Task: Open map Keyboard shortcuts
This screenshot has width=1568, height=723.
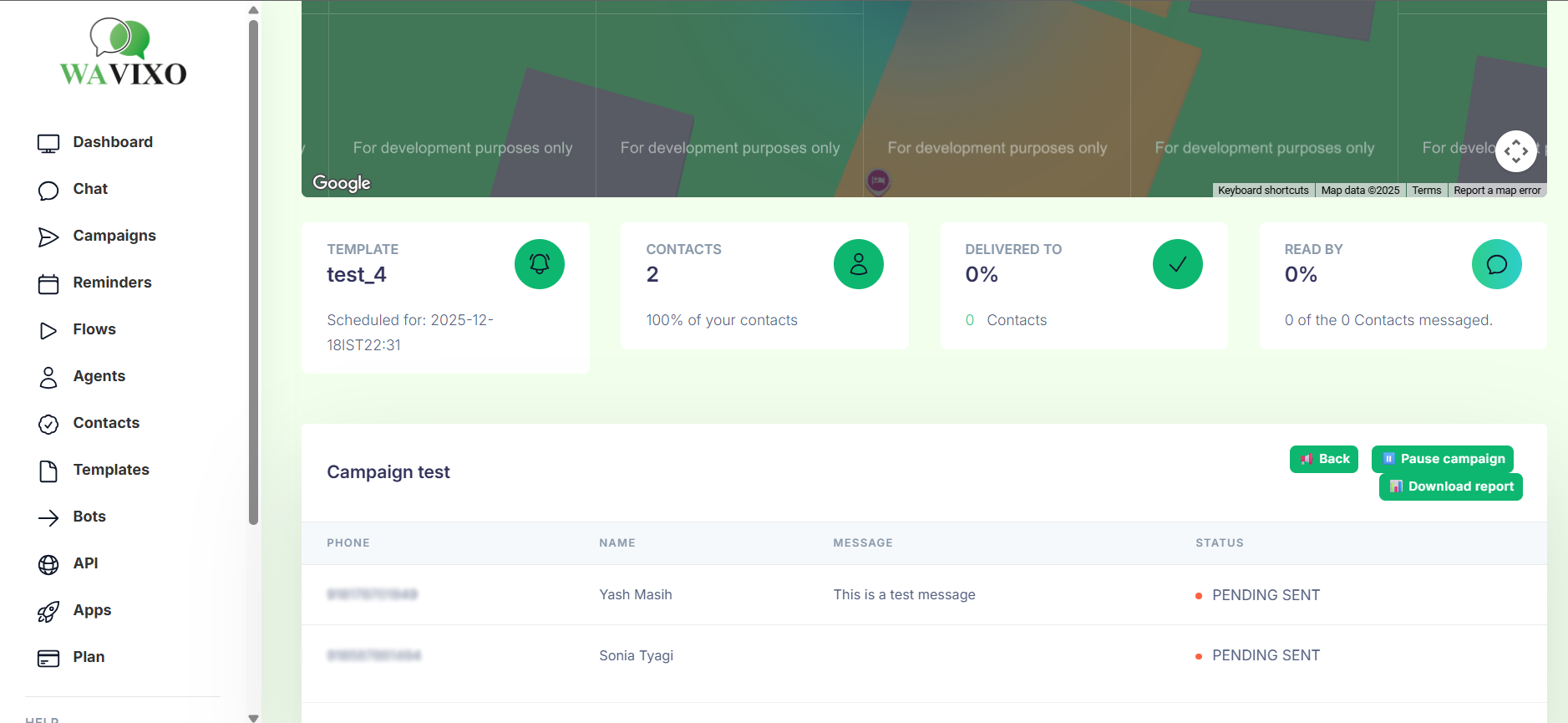Action: [1262, 191]
